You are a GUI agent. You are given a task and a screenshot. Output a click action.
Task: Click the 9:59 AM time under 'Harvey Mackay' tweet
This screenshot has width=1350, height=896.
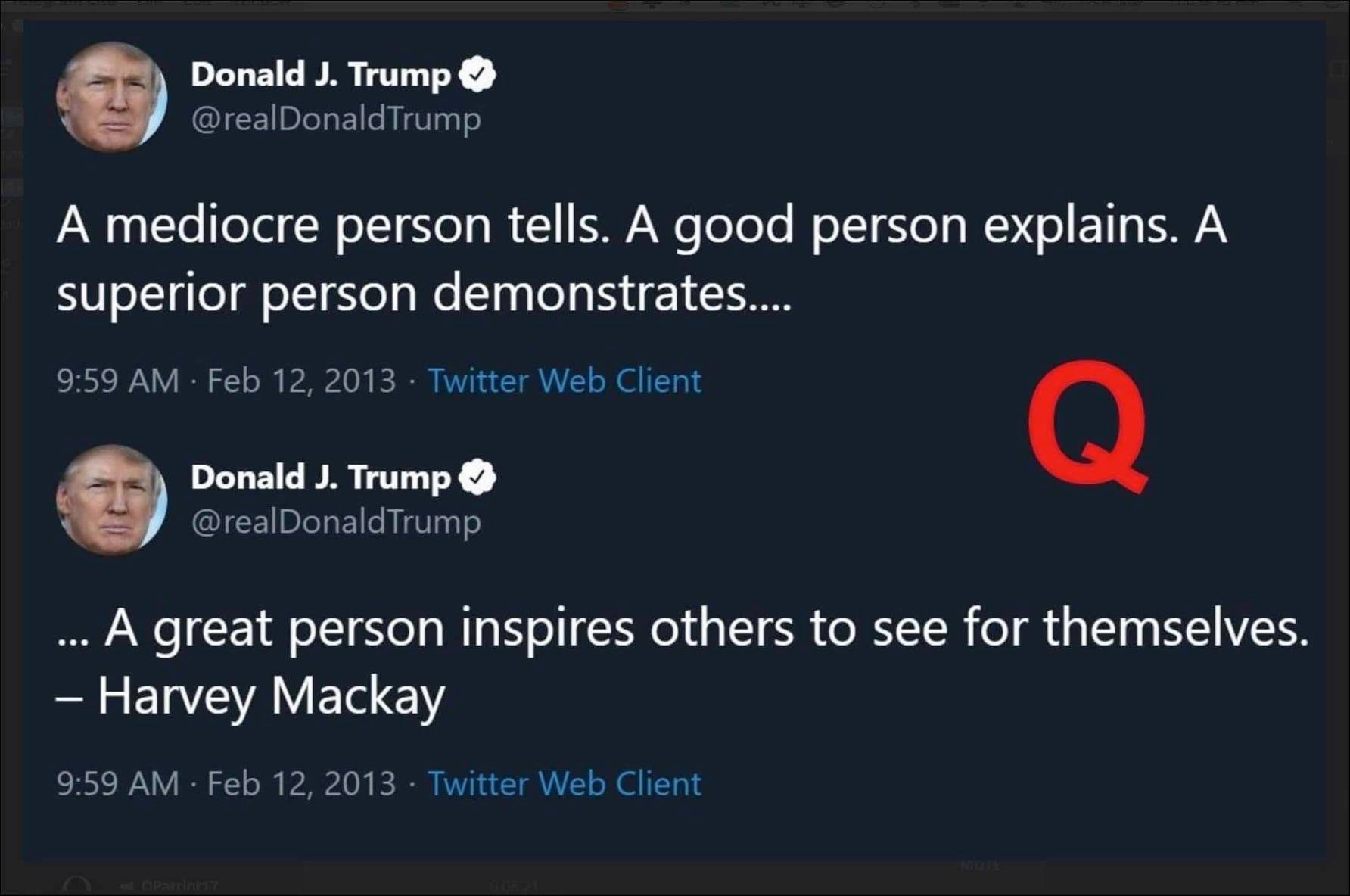coord(117,783)
